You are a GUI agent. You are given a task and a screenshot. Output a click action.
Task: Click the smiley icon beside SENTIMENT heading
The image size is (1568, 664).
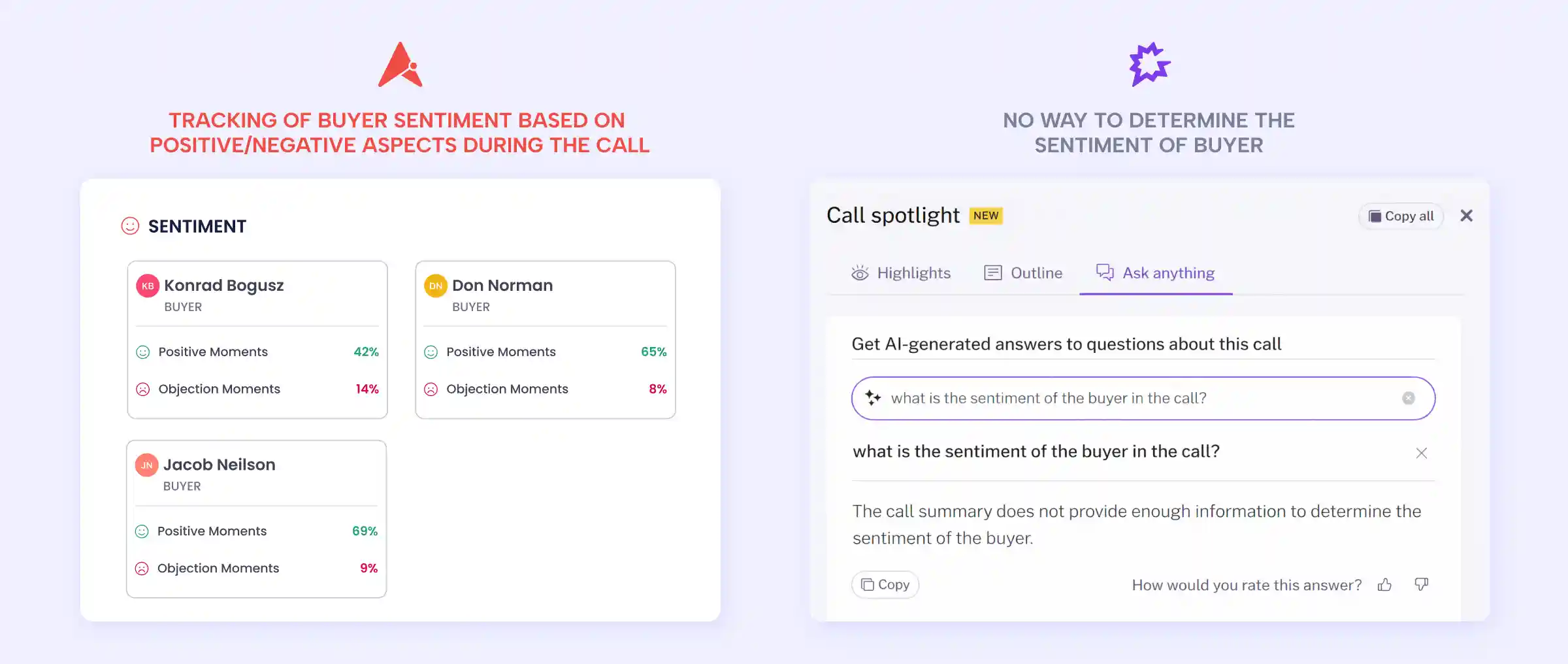(131, 226)
